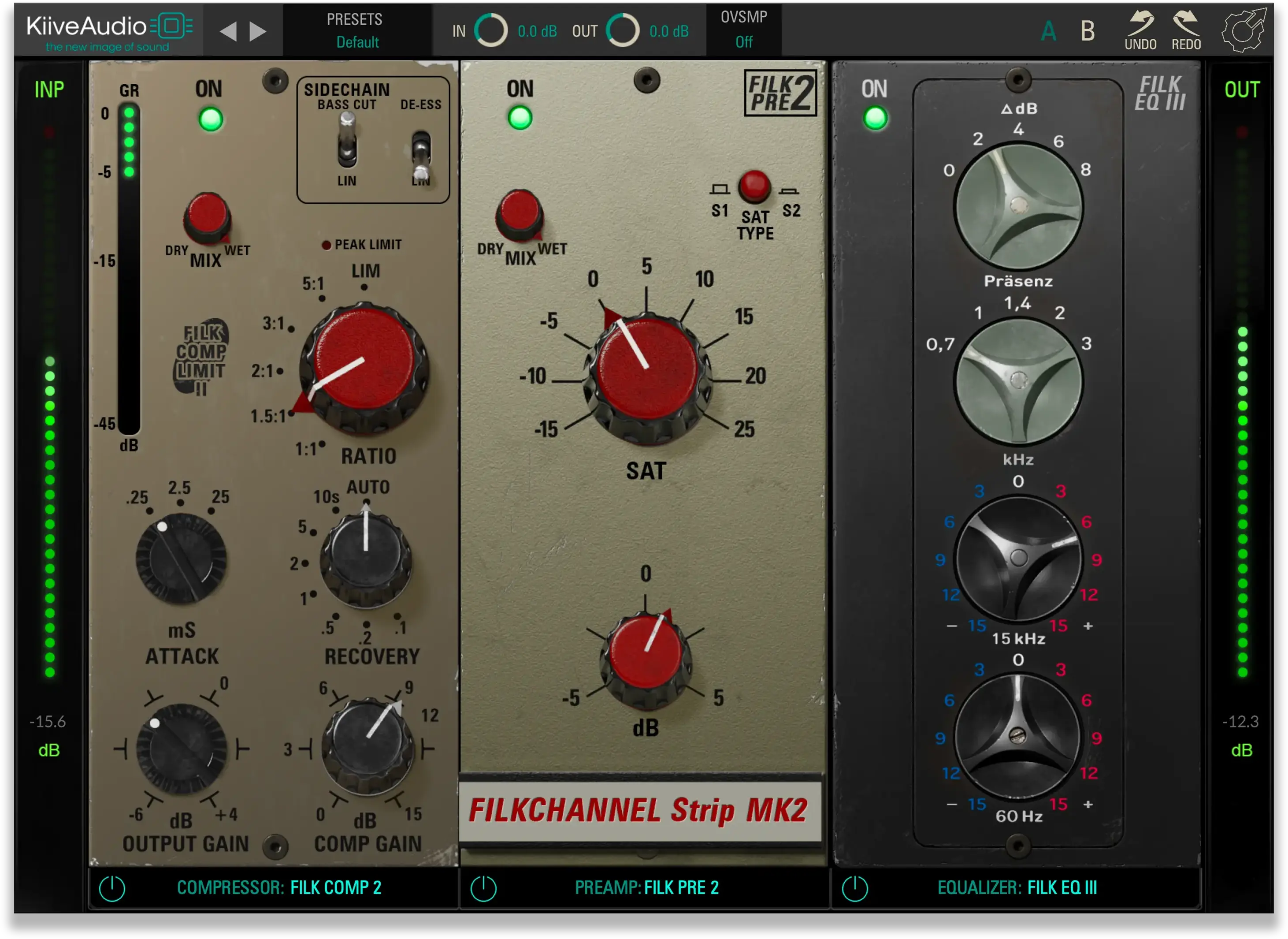
Task: Click the FILK COMP LIMIT II emblem
Action: [x=200, y=357]
